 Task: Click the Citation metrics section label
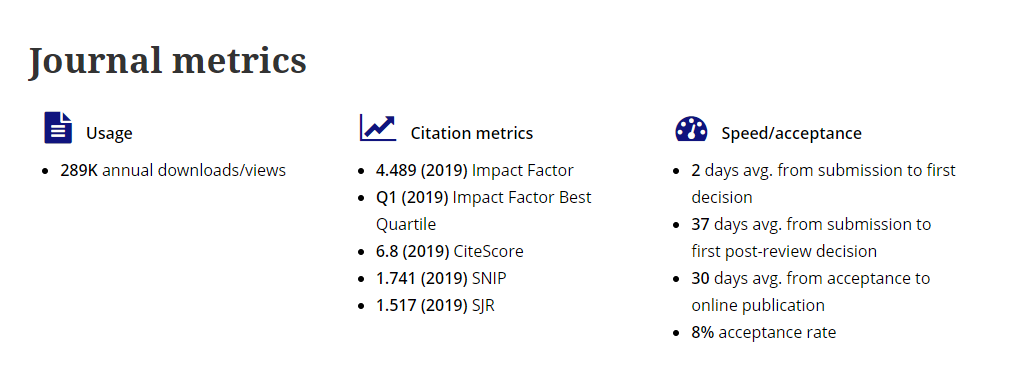point(471,133)
